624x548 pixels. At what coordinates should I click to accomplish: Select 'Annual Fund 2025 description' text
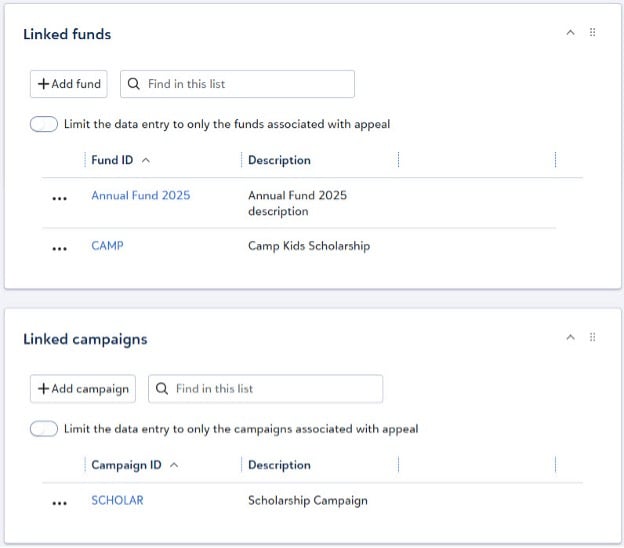(x=297, y=203)
